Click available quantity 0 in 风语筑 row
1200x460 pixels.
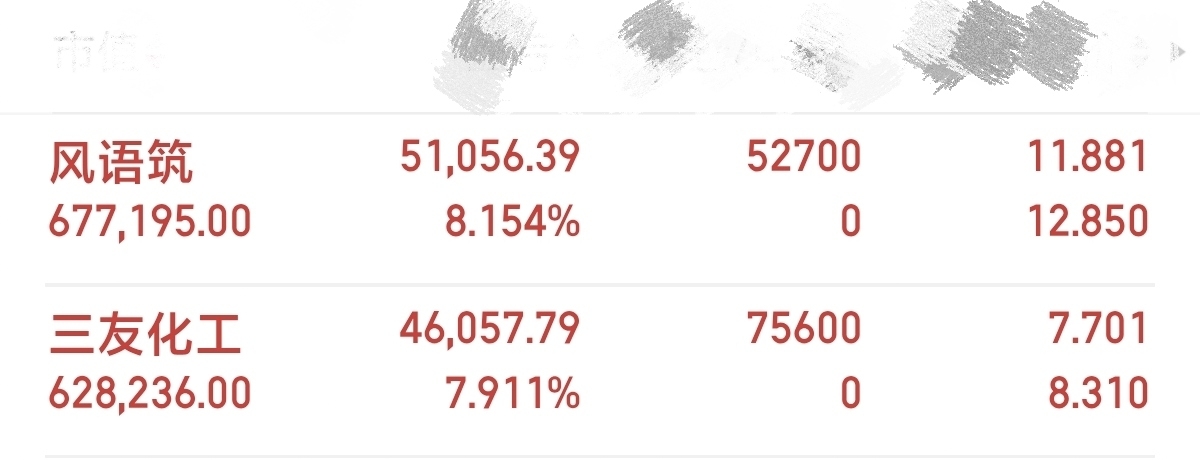tap(850, 221)
